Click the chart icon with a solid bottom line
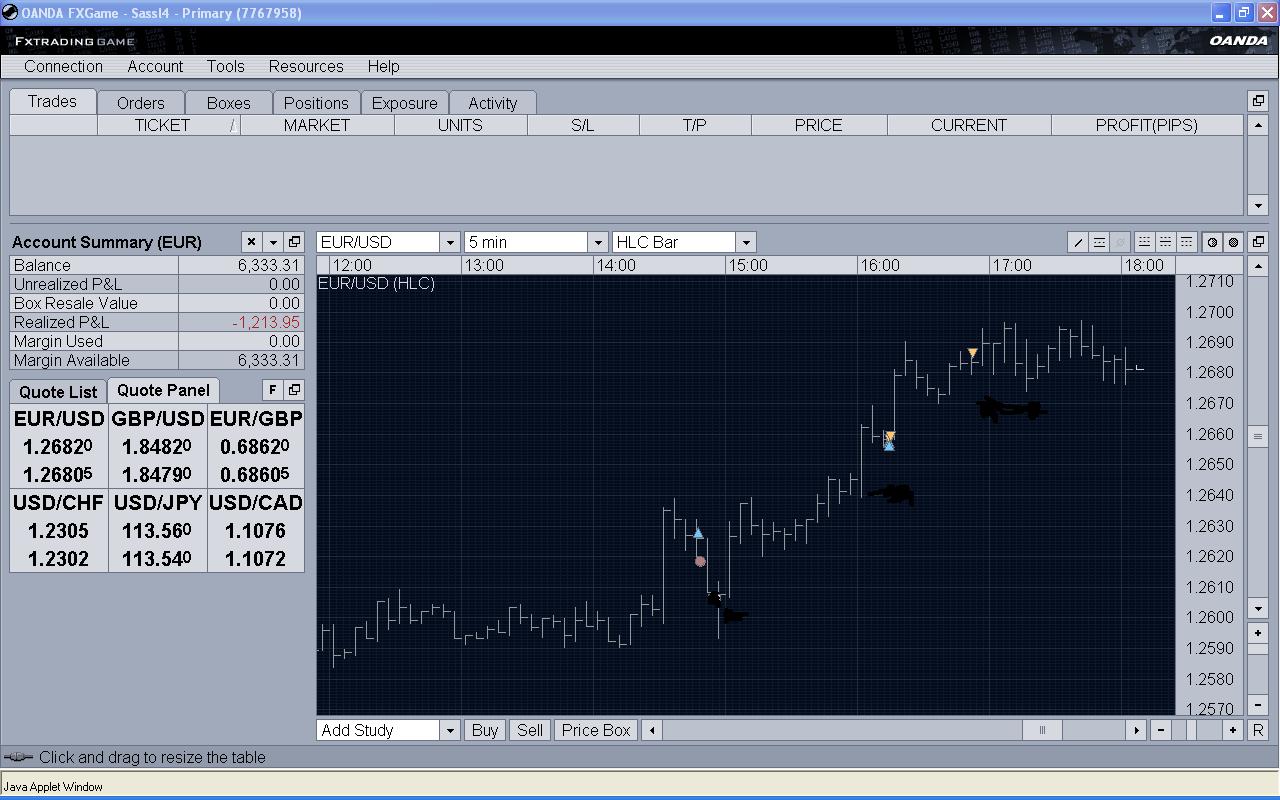Viewport: 1280px width, 800px height. pyautogui.click(x=1144, y=242)
